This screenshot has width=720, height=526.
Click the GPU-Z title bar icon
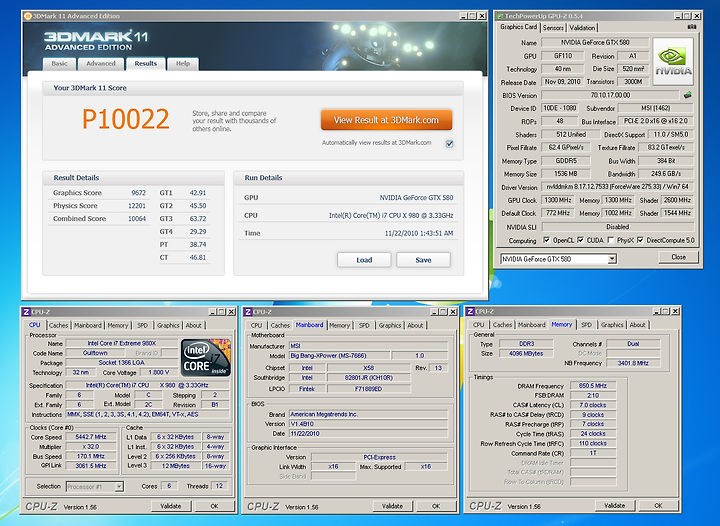pyautogui.click(x=500, y=16)
